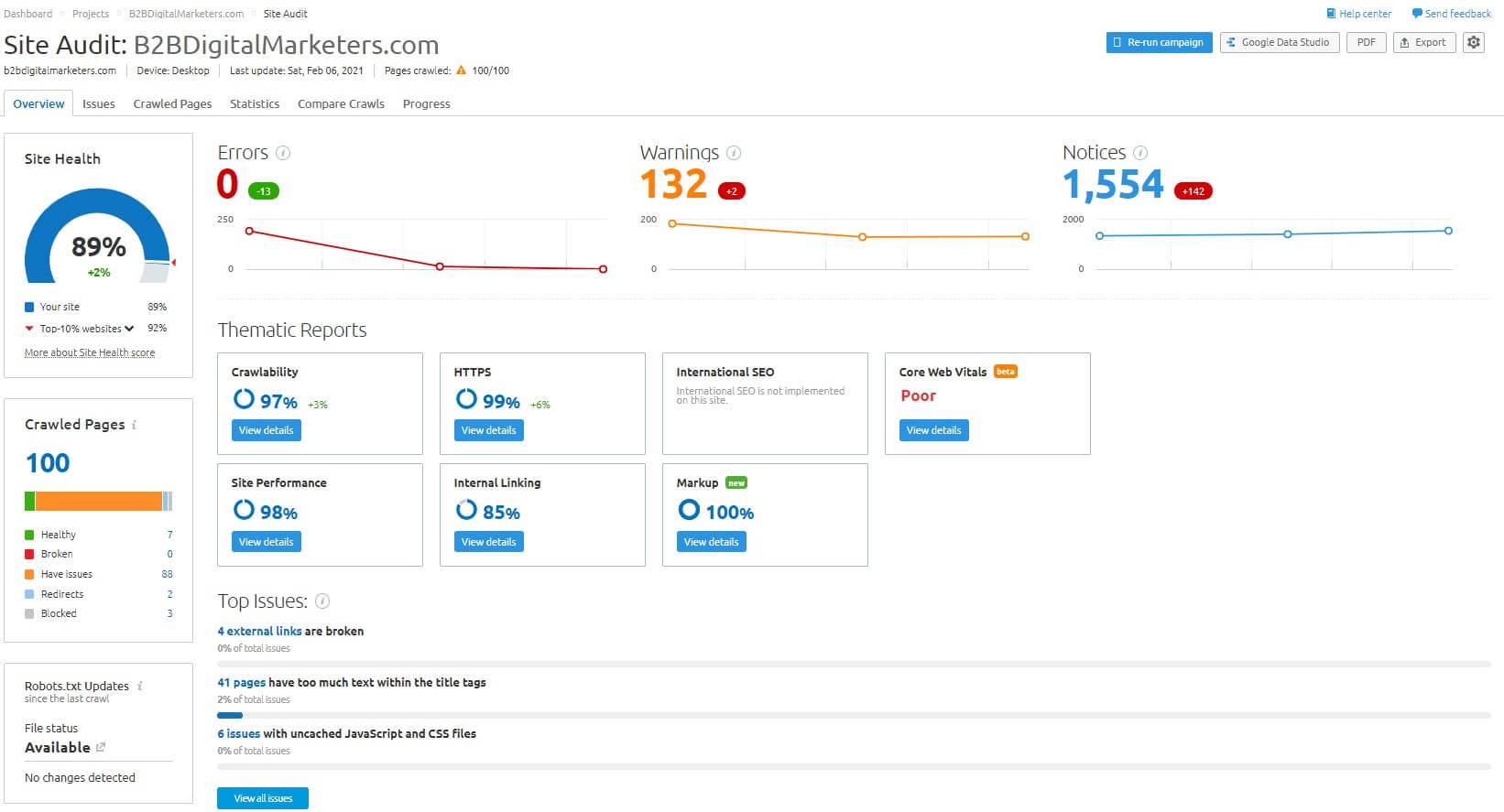The width and height of the screenshot is (1504, 812).
Task: Go to the B2BDigitalMarketers.com breadcrumb
Action: coord(186,14)
